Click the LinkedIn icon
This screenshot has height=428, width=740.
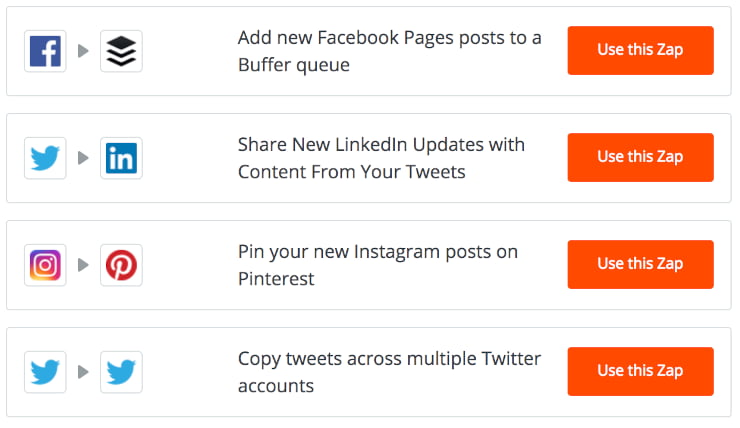[121, 158]
